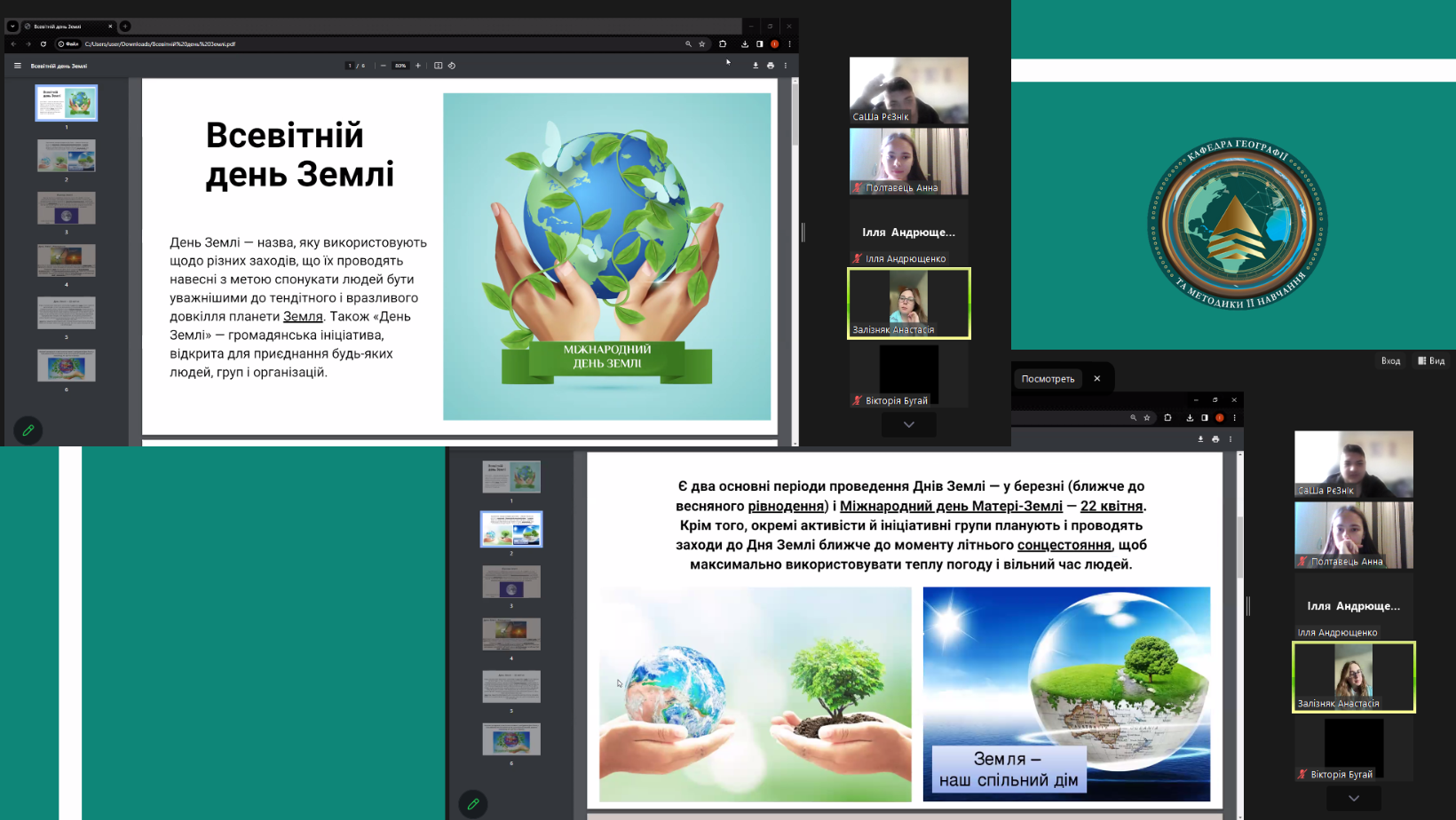Rotate the PDF using the rotate icon
Screen dimensions: 1456x820
(x=452, y=66)
